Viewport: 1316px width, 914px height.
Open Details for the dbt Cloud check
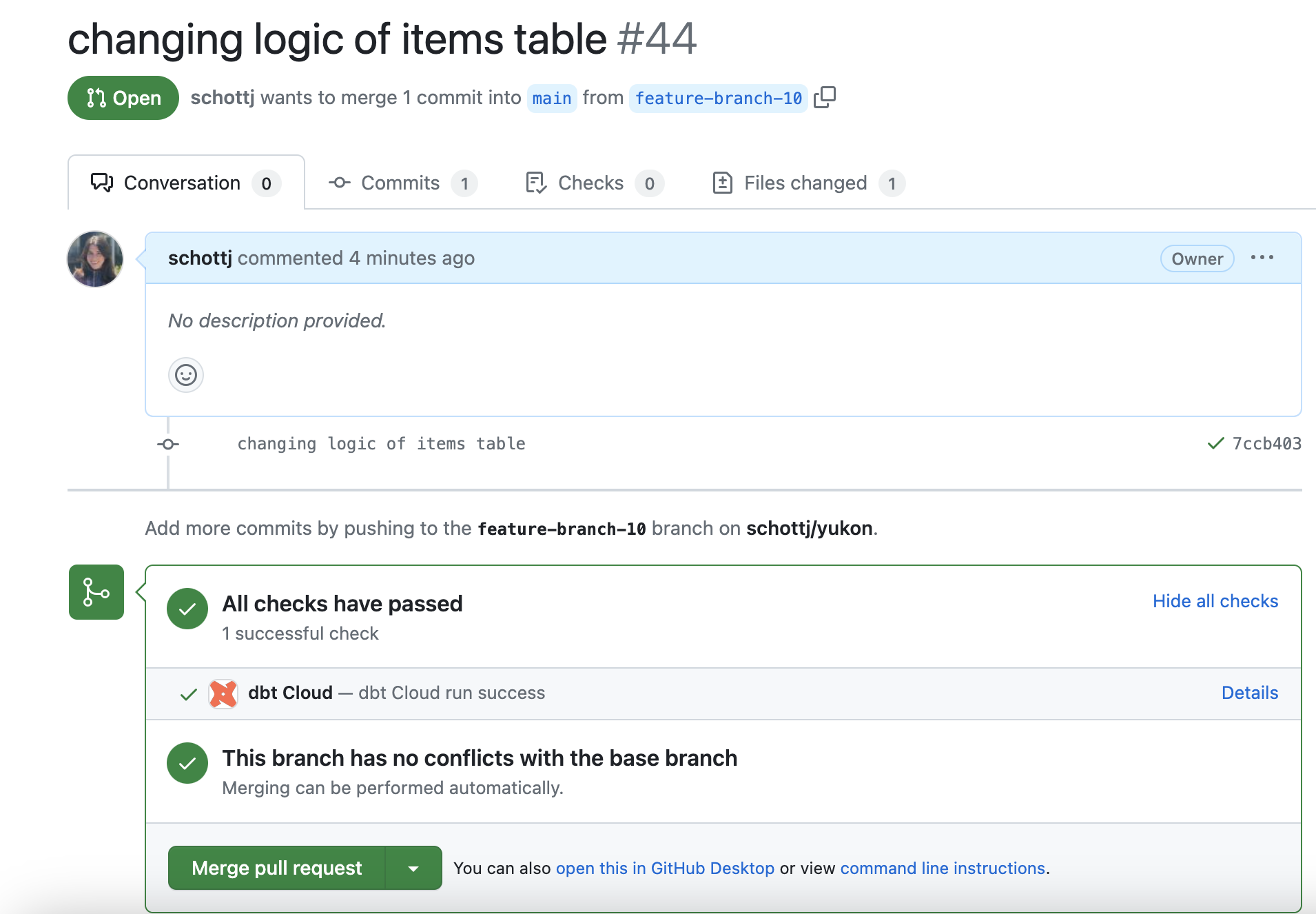[x=1249, y=693]
